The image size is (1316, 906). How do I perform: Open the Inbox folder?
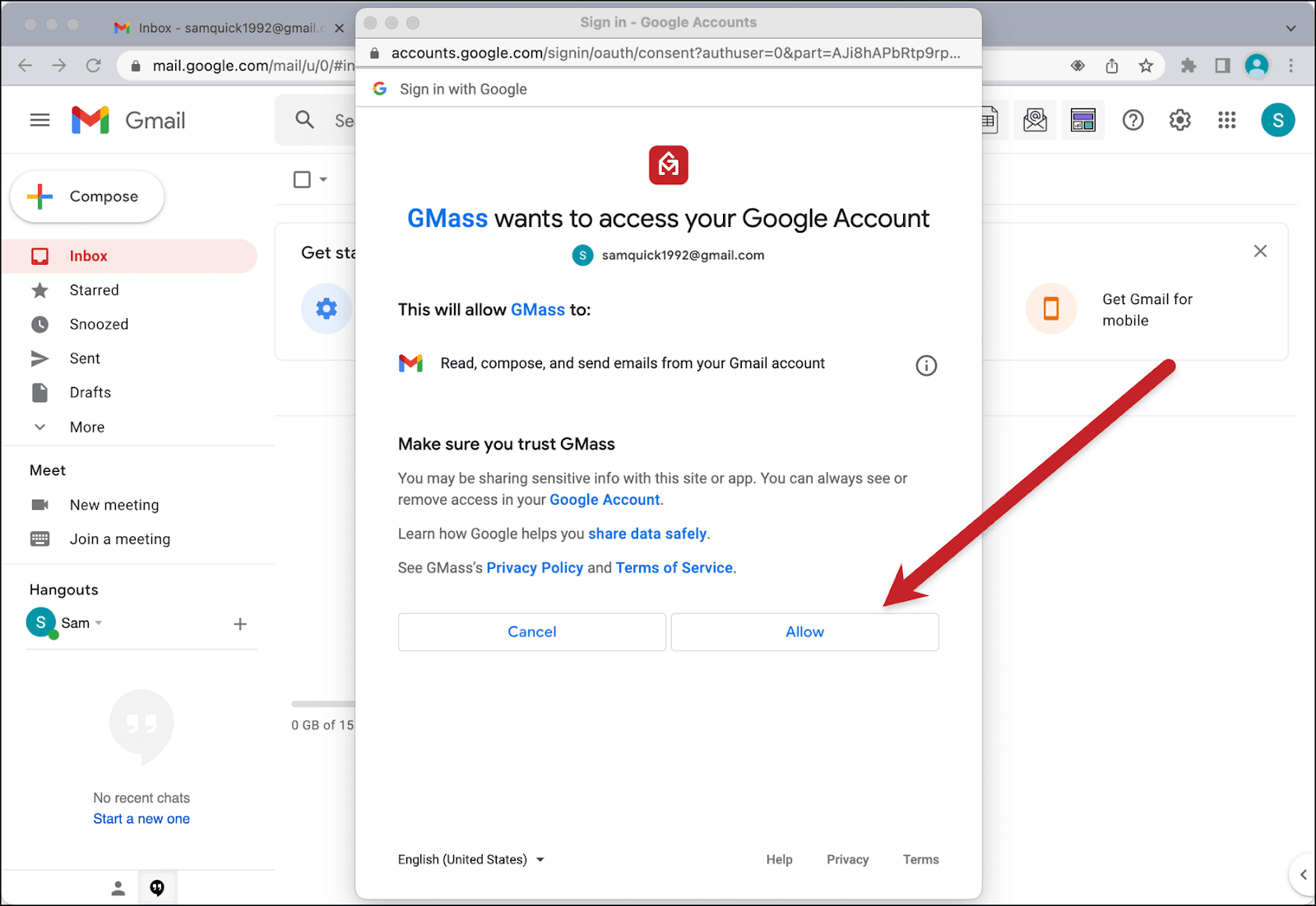129,257
